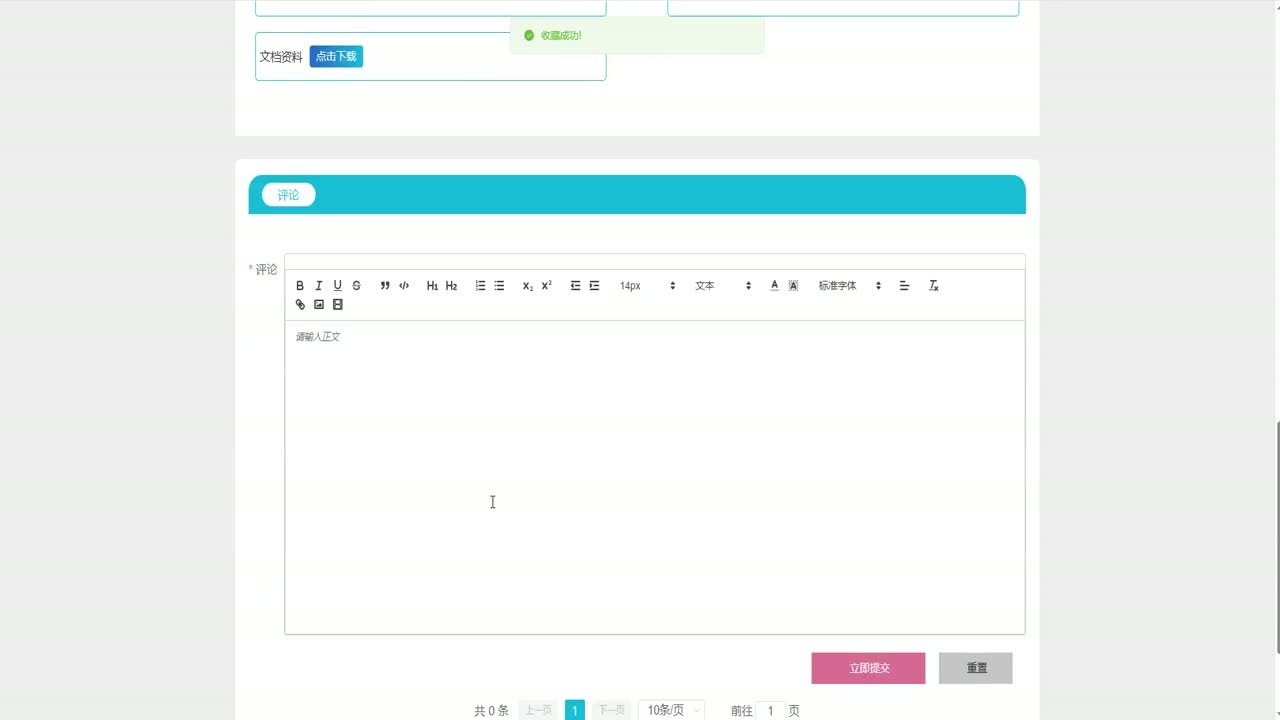The width and height of the screenshot is (1280, 720).
Task: Click the 重置 reset button
Action: pyautogui.click(x=976, y=668)
